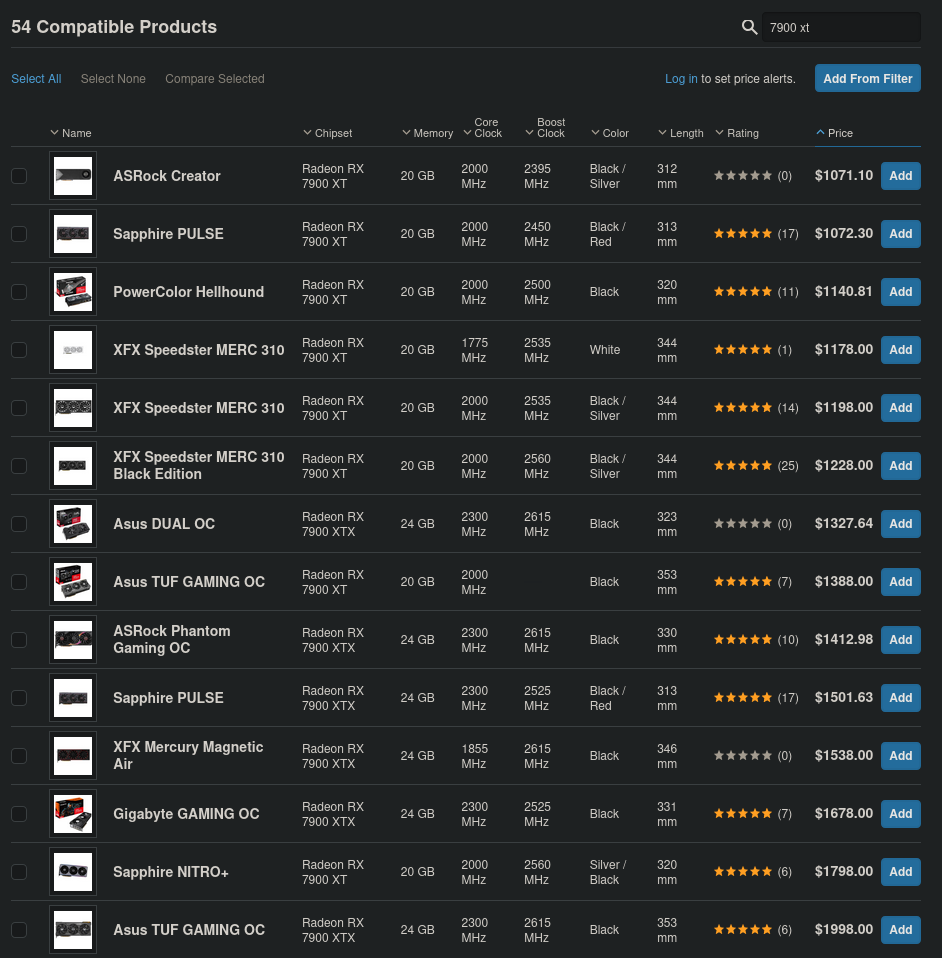Add Sapphire NITRO+ at $1798.00
This screenshot has width=942, height=958.
pyautogui.click(x=900, y=872)
